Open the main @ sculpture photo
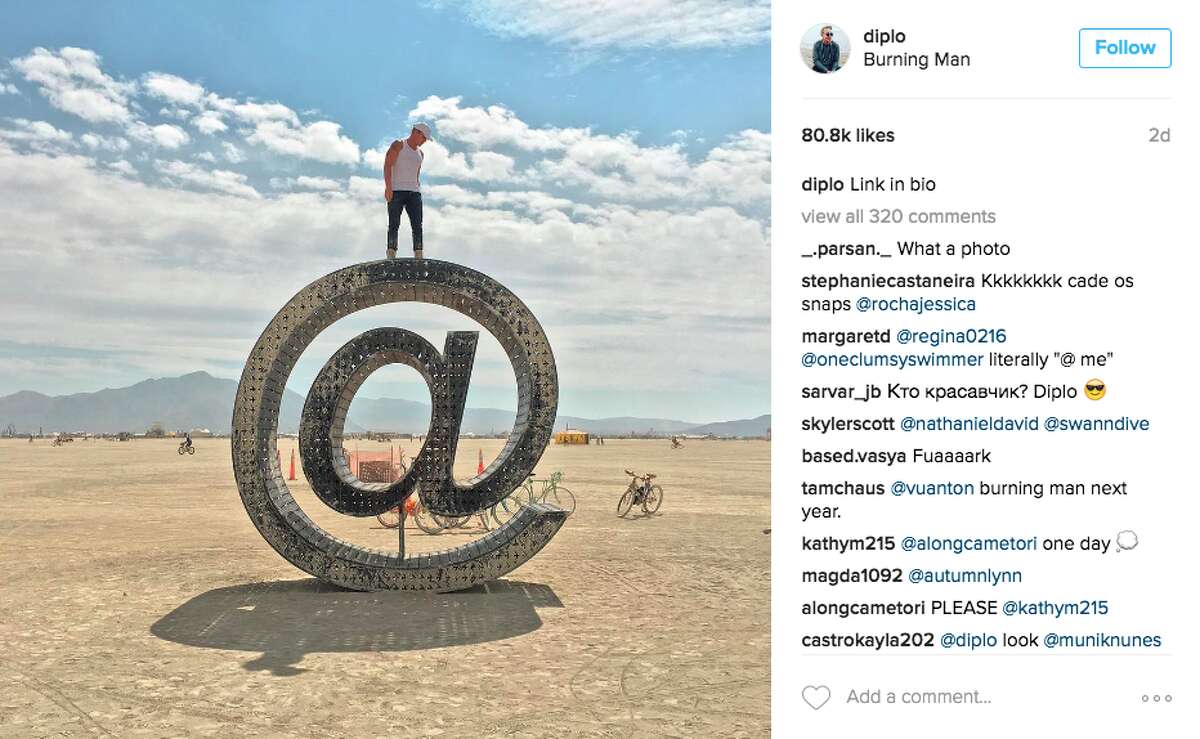1200x739 pixels. [385, 369]
